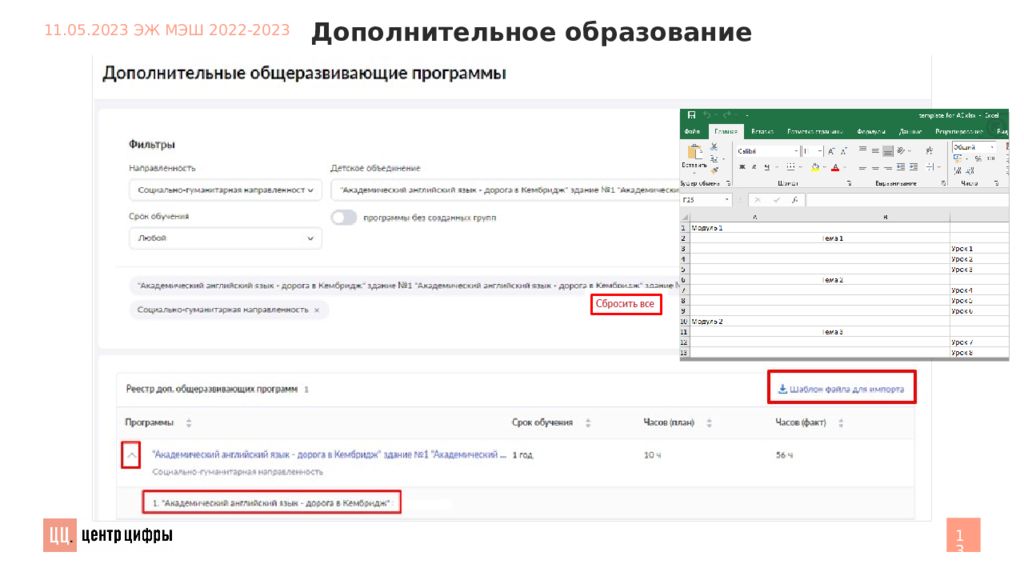The height and width of the screenshot is (576, 1024).
Task: Click the insert function fx icon
Action: pyautogui.click(x=793, y=200)
